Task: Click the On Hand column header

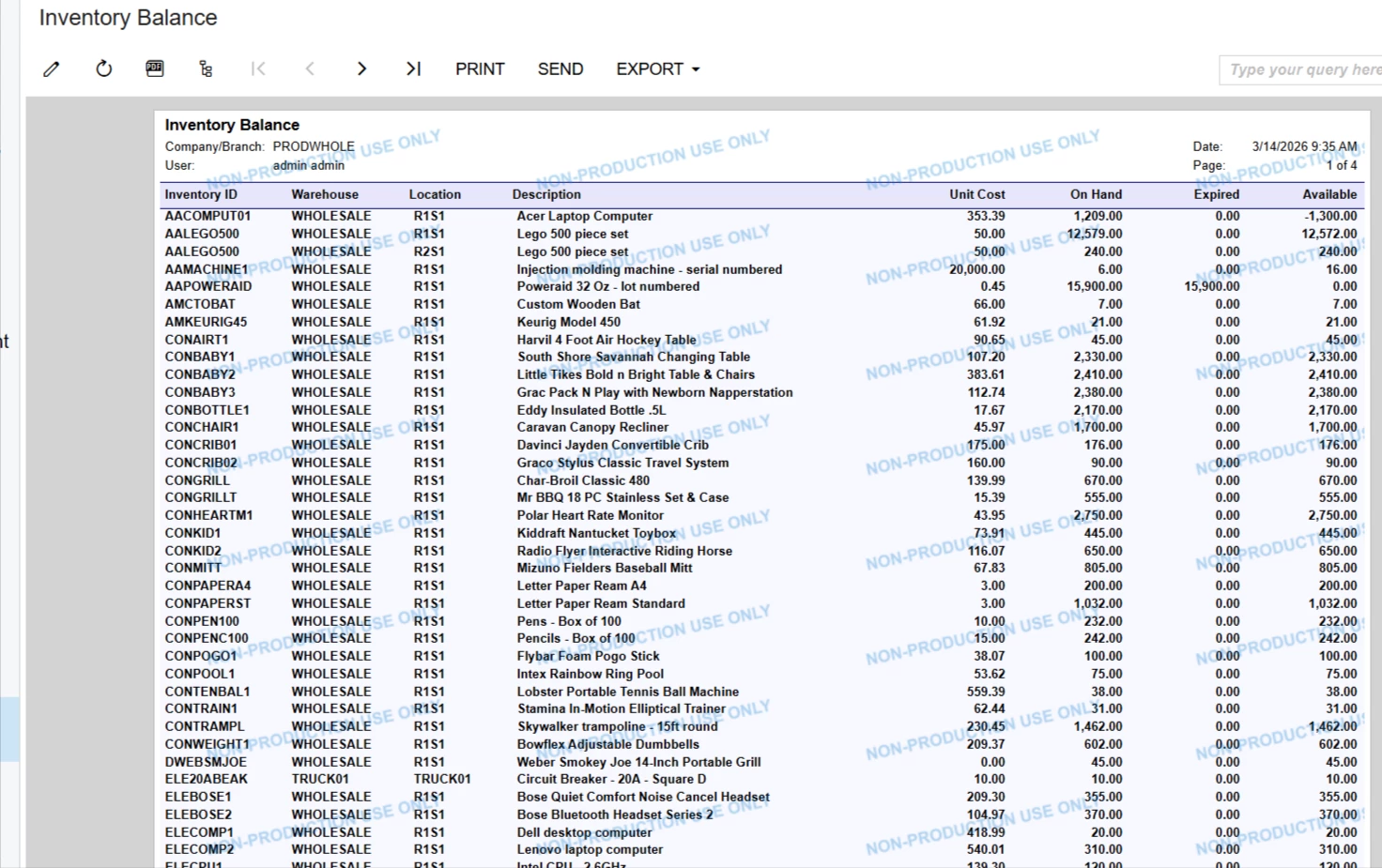Action: pos(1096,194)
